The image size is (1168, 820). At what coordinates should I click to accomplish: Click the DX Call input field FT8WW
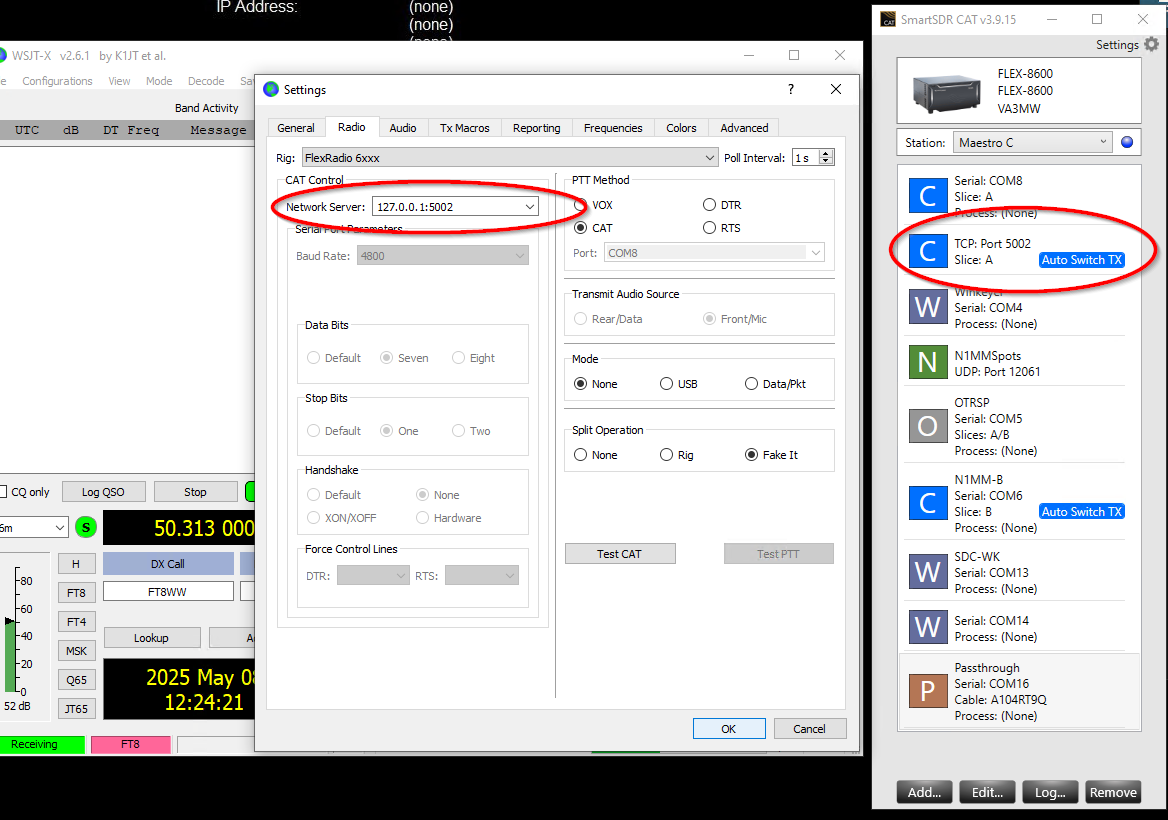(x=168, y=591)
